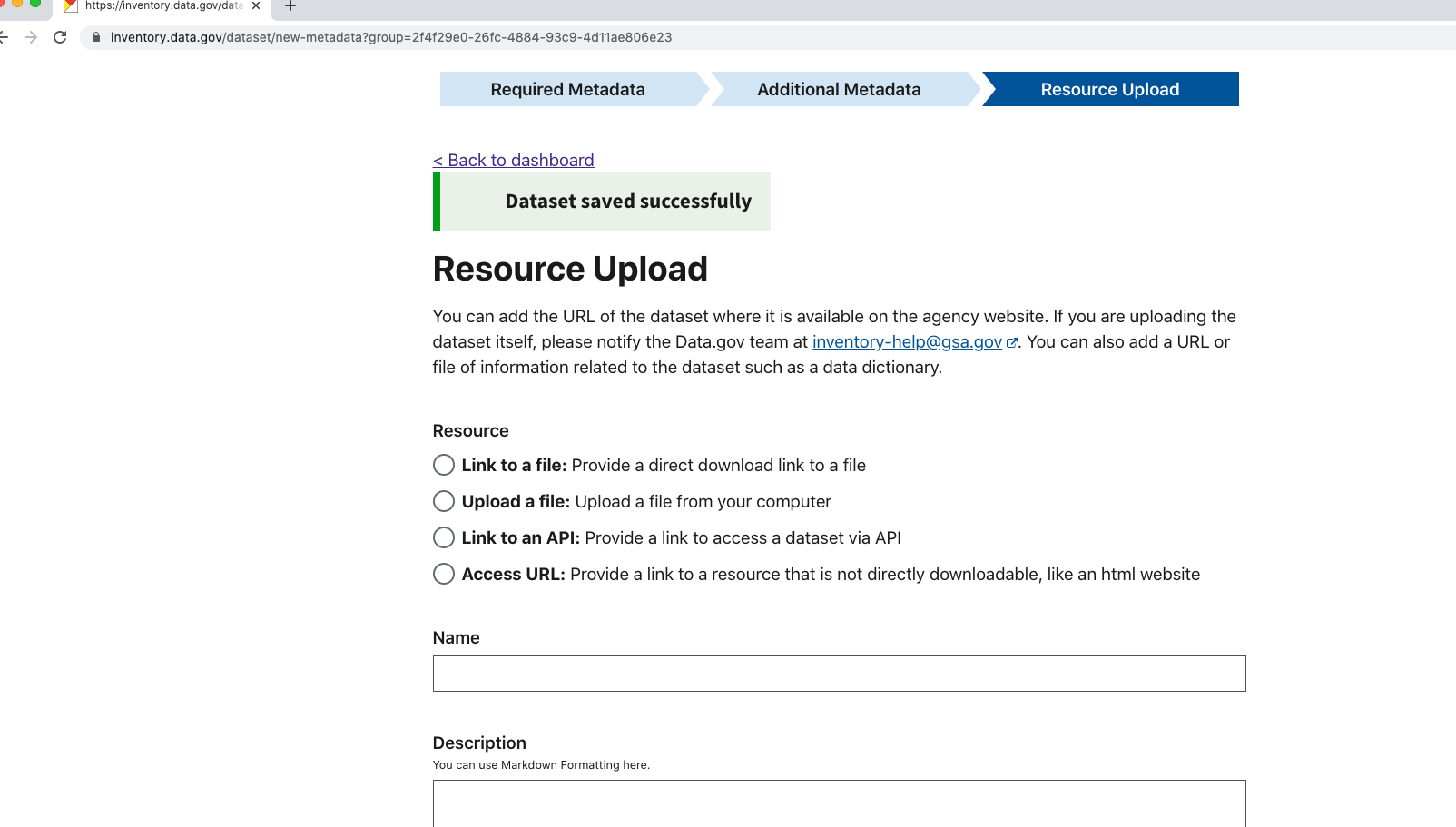Click the browser back arrow
Image resolution: width=1456 pixels, height=827 pixels.
point(5,37)
